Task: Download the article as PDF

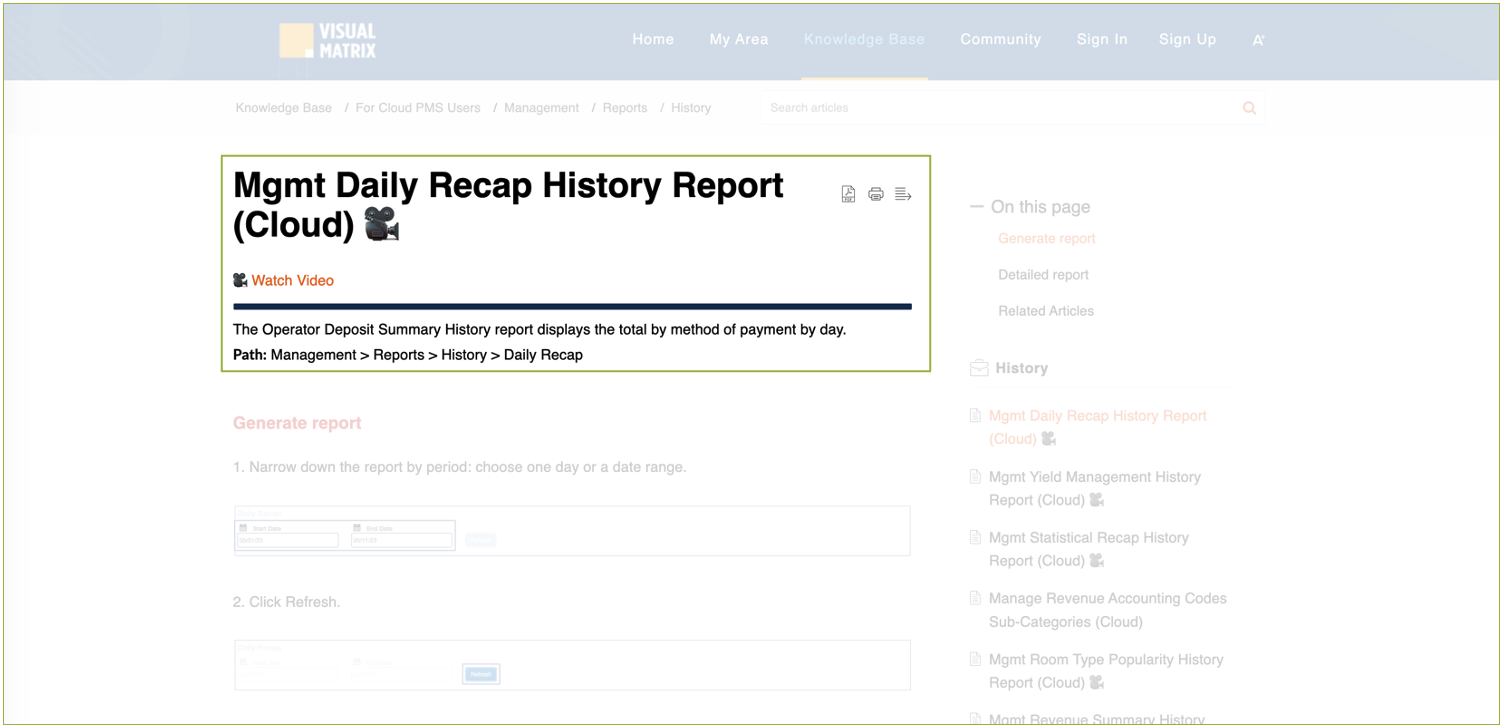Action: point(848,194)
